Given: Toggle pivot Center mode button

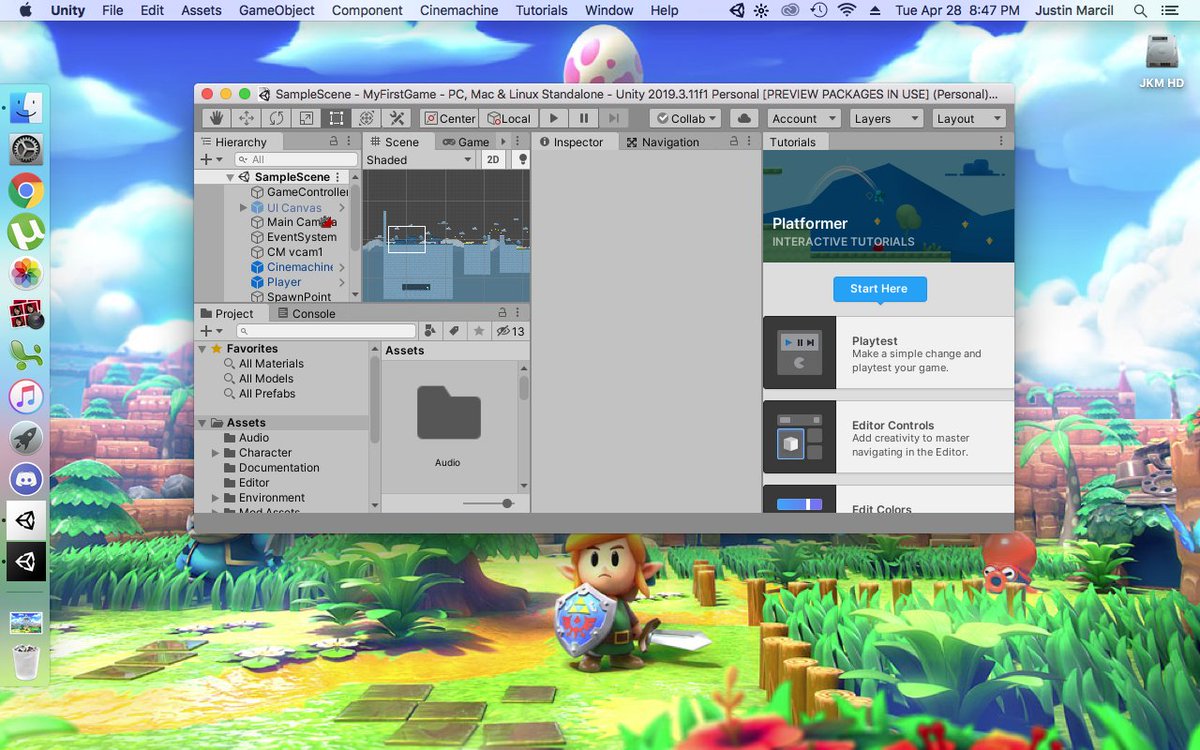Looking at the screenshot, I should 449,118.
